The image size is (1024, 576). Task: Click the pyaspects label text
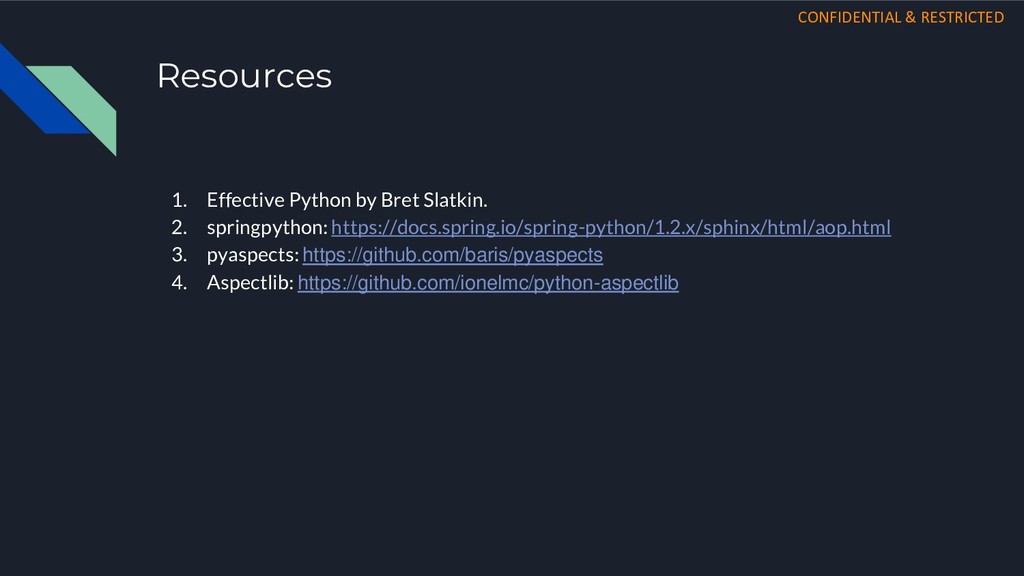tap(253, 255)
